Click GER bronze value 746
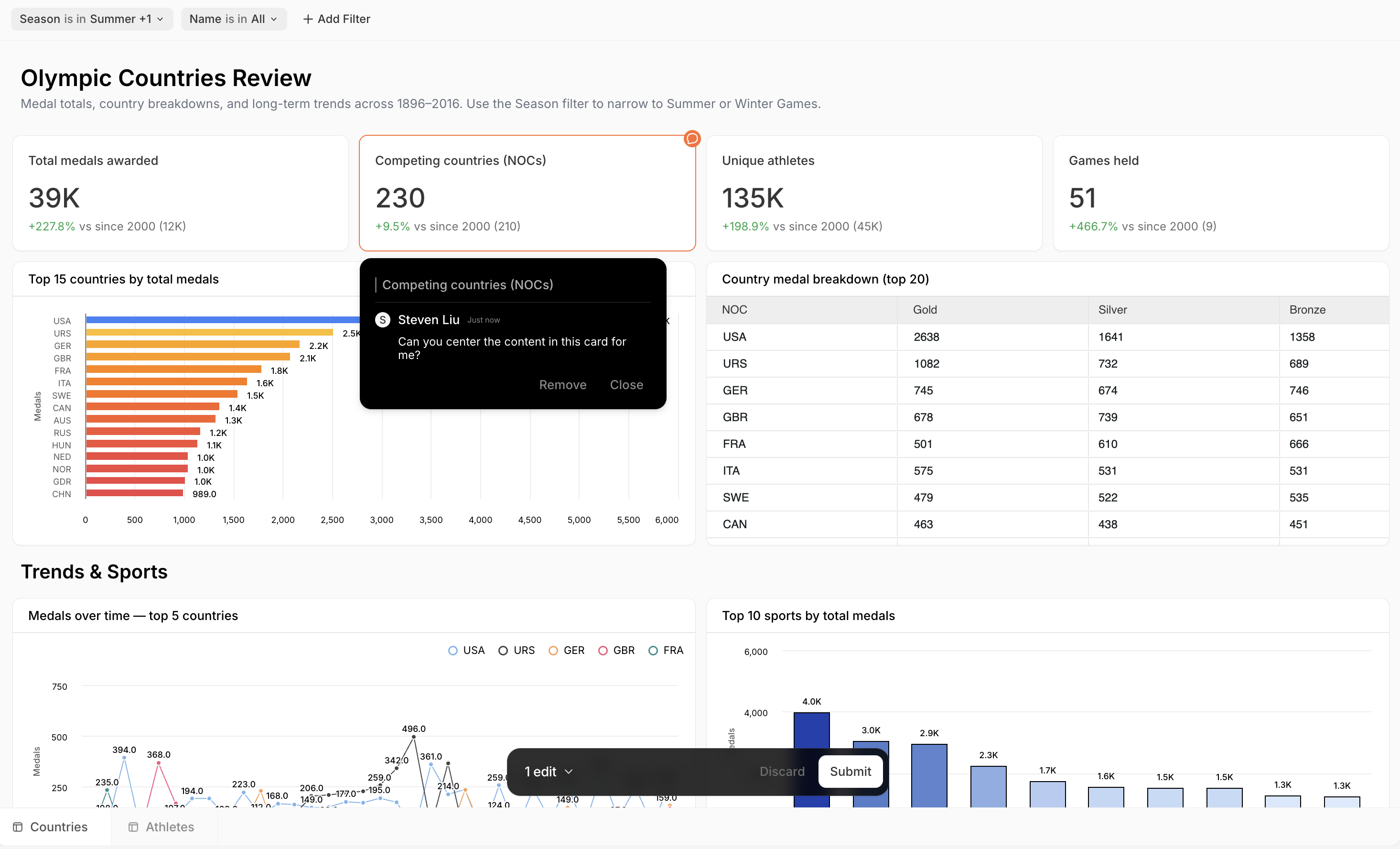 tap(1299, 391)
